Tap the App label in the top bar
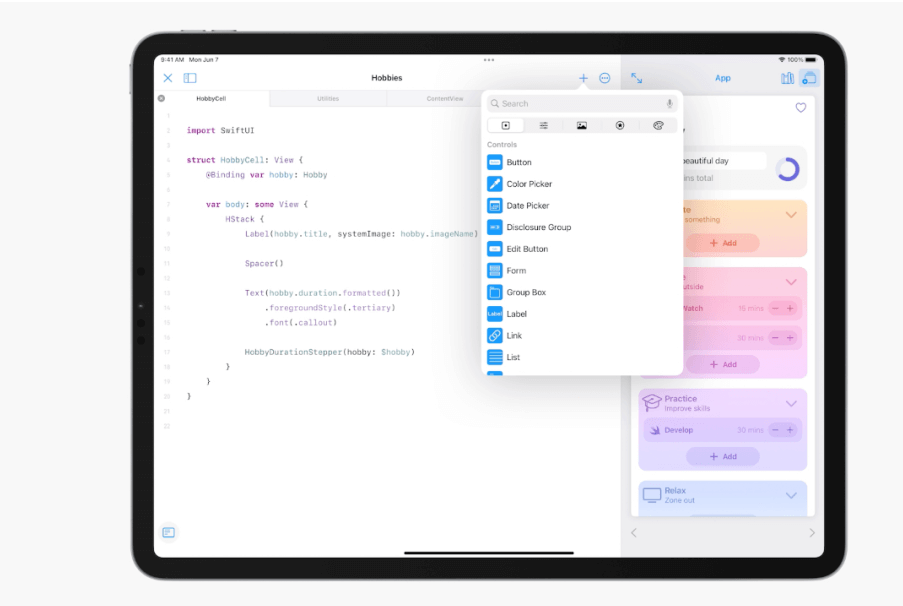The width and height of the screenshot is (903, 606). 722,77
